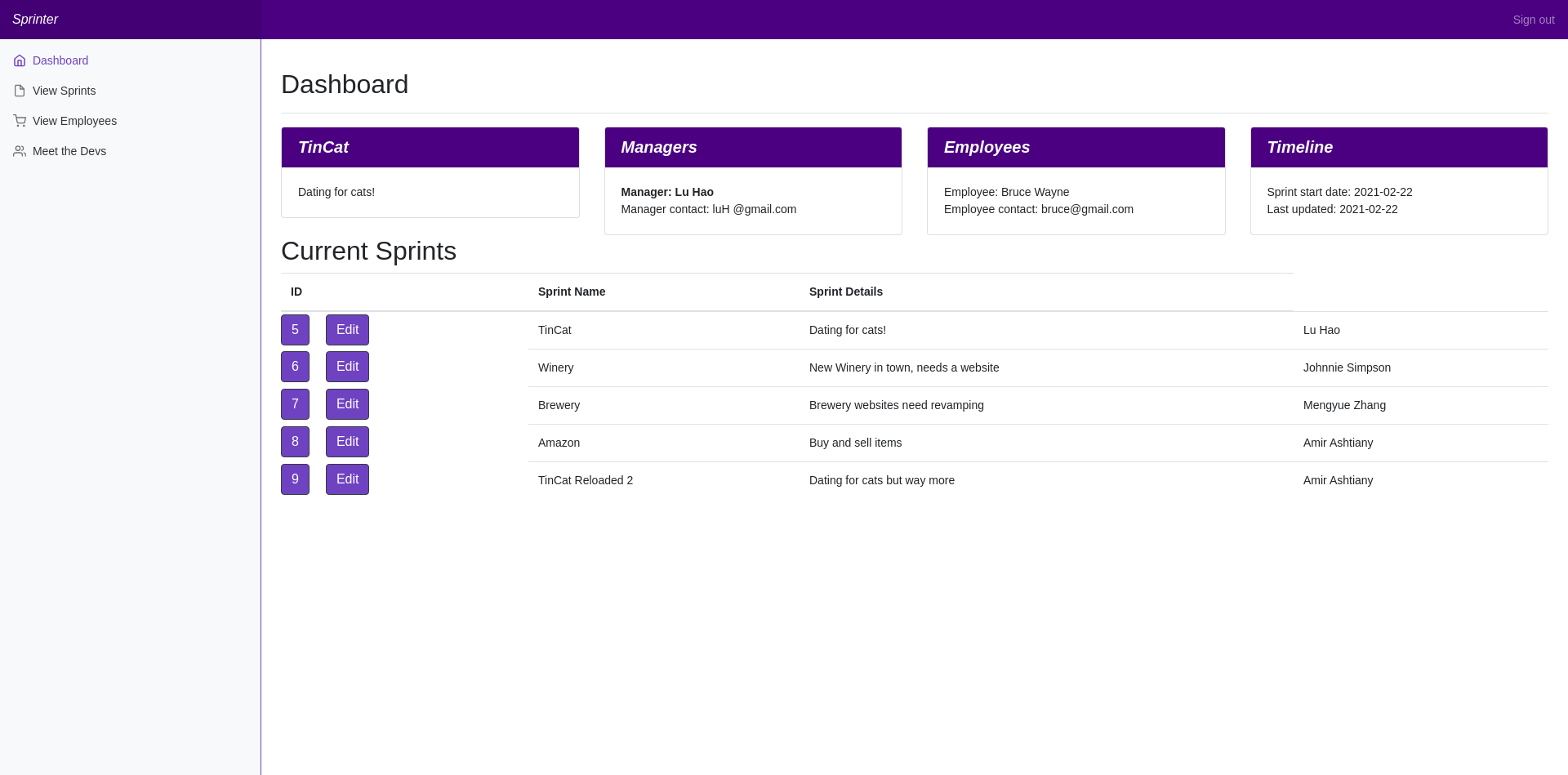Screen dimensions: 1568x775
Task: Click the Meet the Devs people icon
Action: point(20,151)
